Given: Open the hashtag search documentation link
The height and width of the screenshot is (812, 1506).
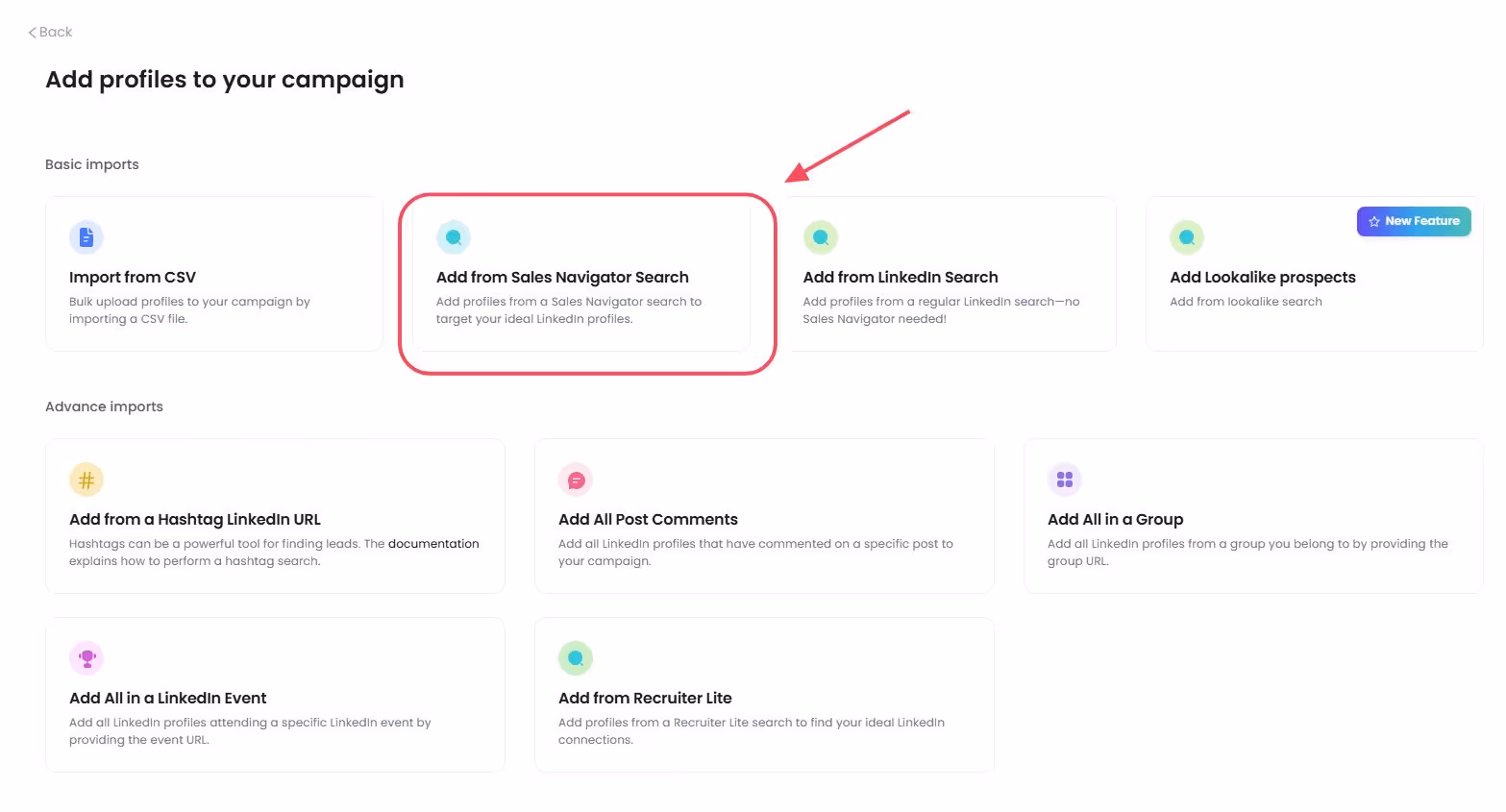Looking at the screenshot, I should point(432,543).
